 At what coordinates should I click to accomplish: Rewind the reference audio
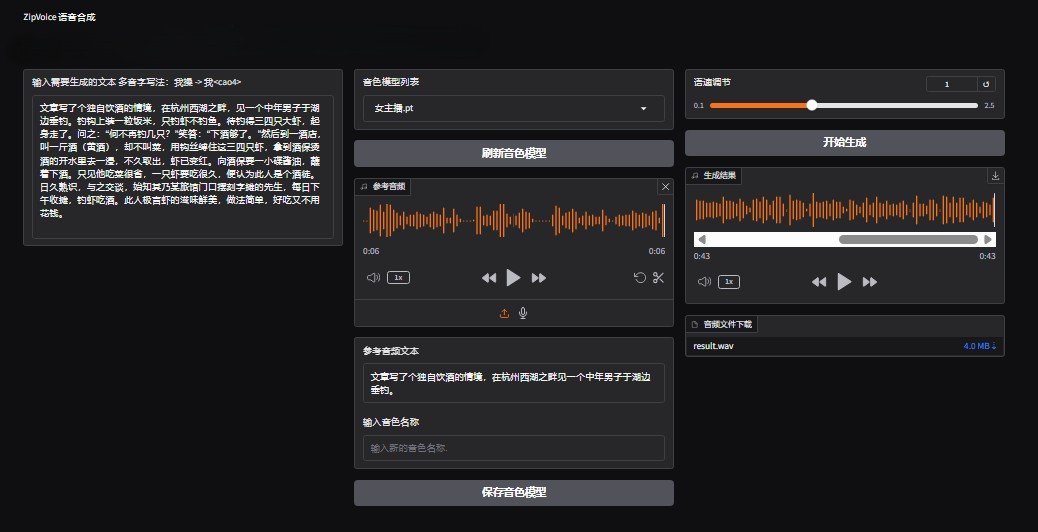click(488, 278)
